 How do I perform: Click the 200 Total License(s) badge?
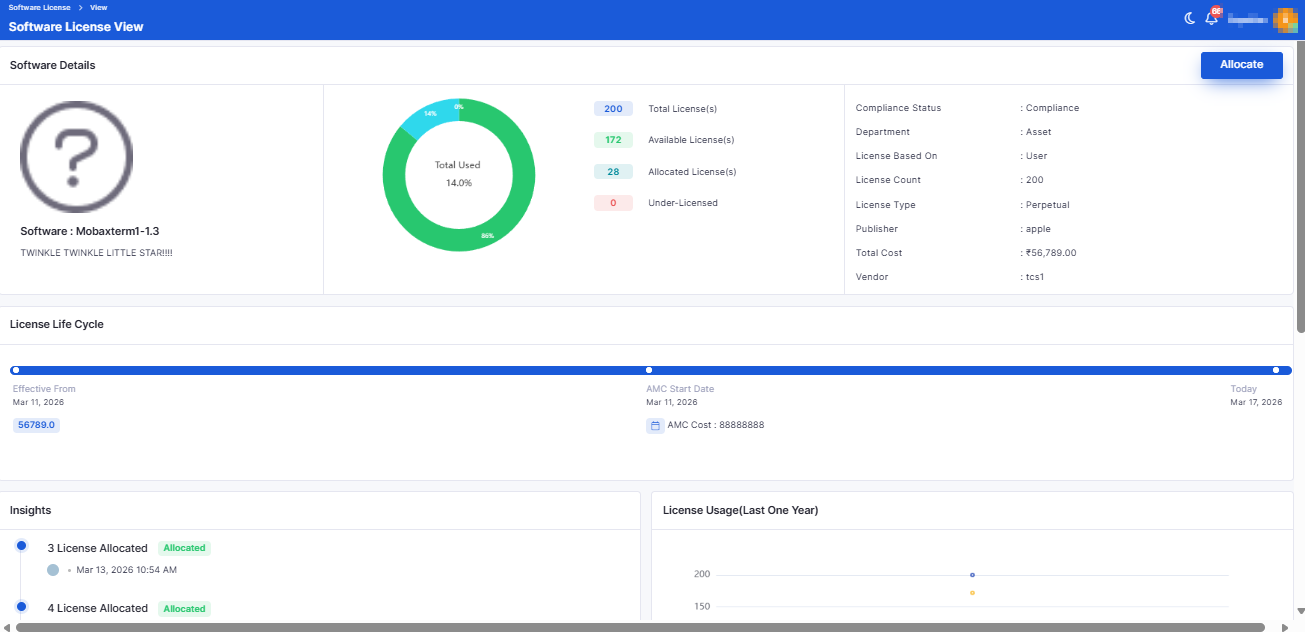tap(613, 109)
